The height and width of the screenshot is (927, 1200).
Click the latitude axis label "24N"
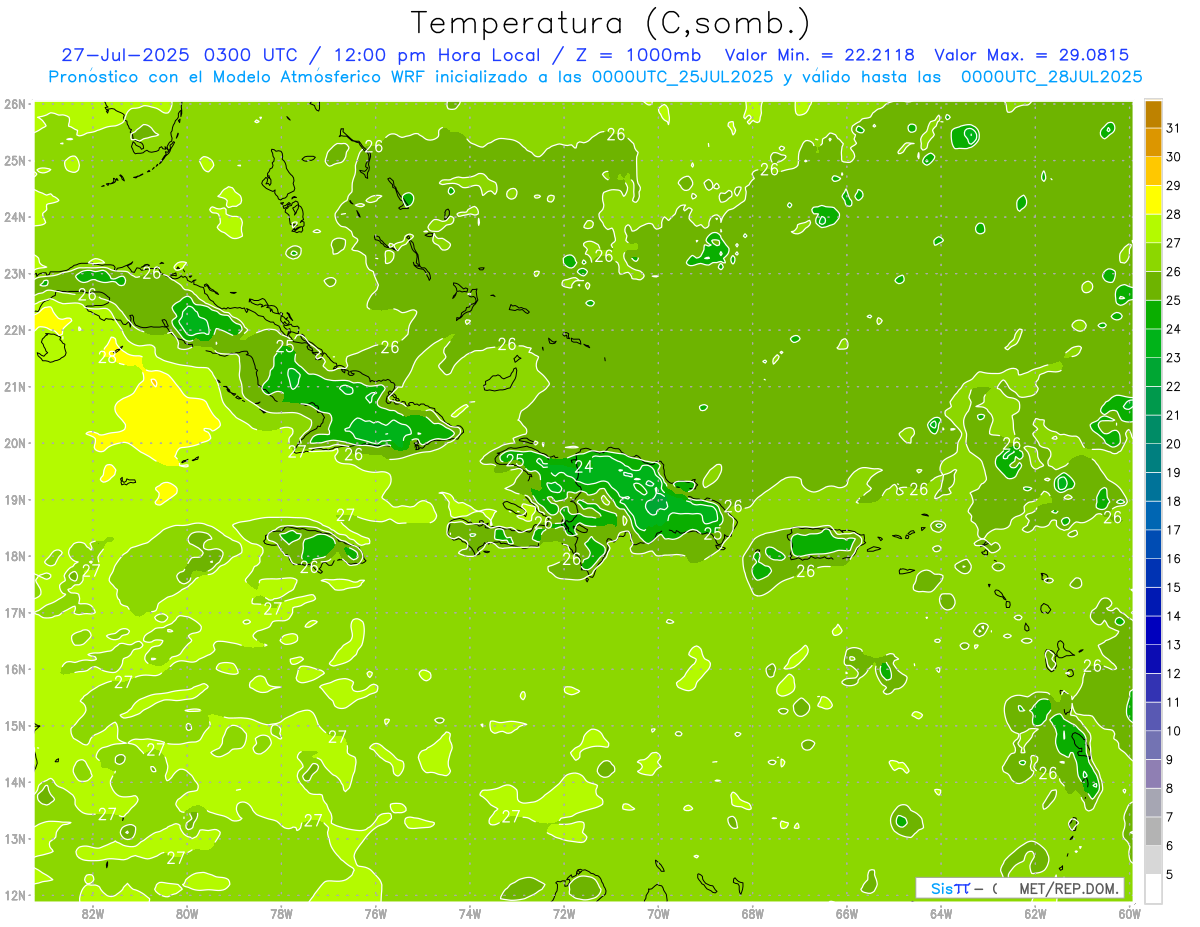click(x=14, y=217)
